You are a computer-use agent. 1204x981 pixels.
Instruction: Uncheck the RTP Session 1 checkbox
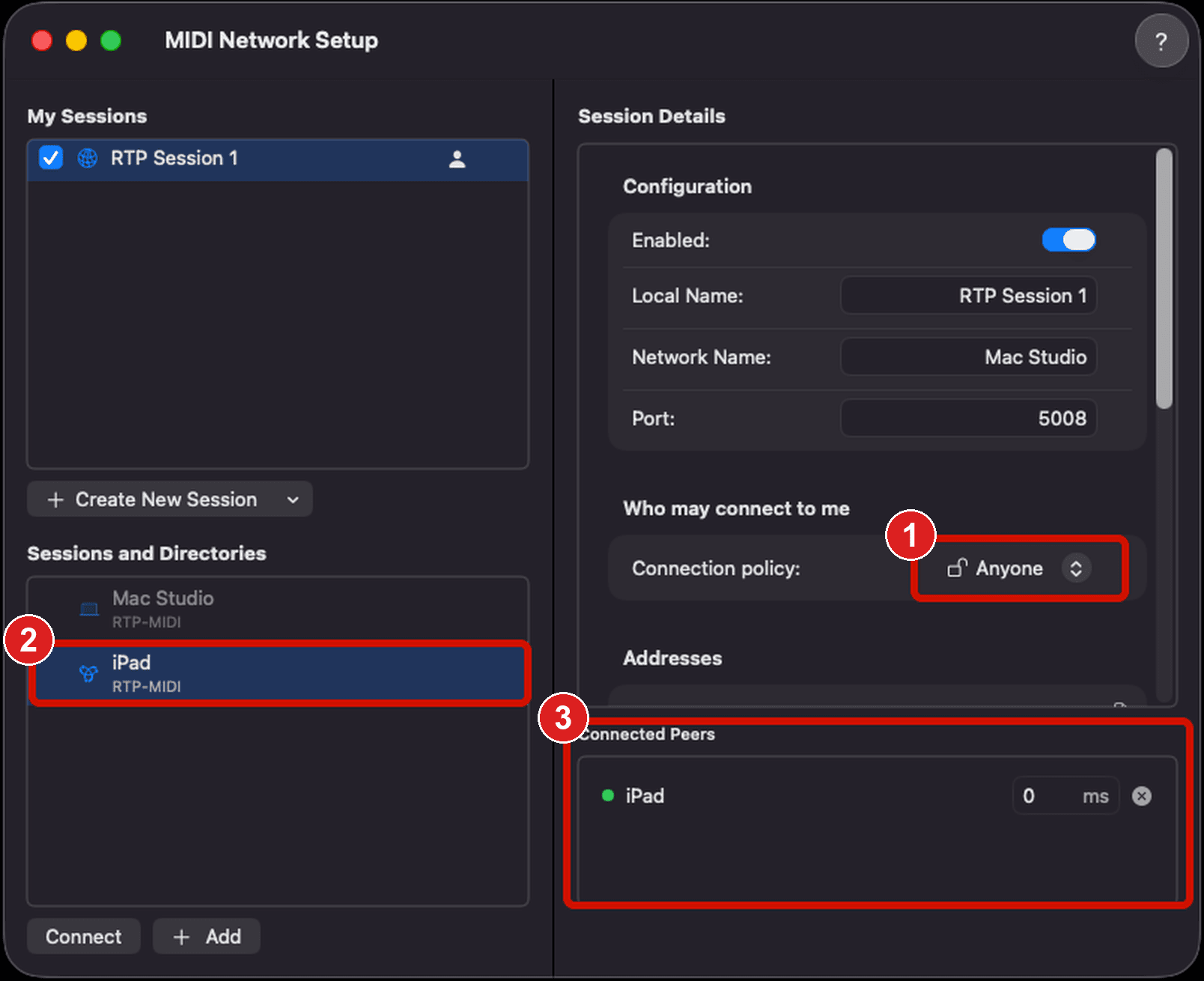click(x=50, y=158)
